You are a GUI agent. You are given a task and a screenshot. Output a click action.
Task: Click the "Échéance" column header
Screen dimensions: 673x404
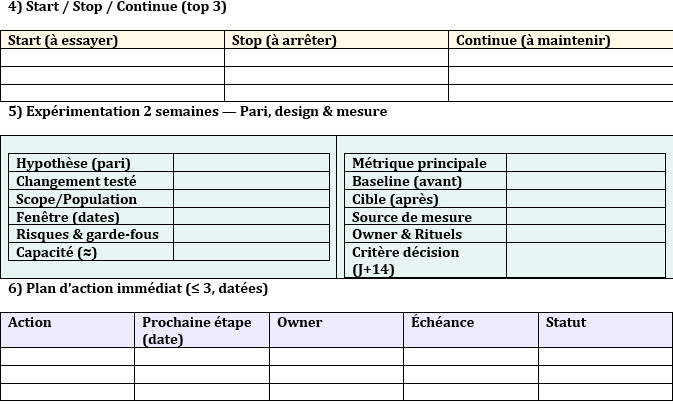point(470,330)
